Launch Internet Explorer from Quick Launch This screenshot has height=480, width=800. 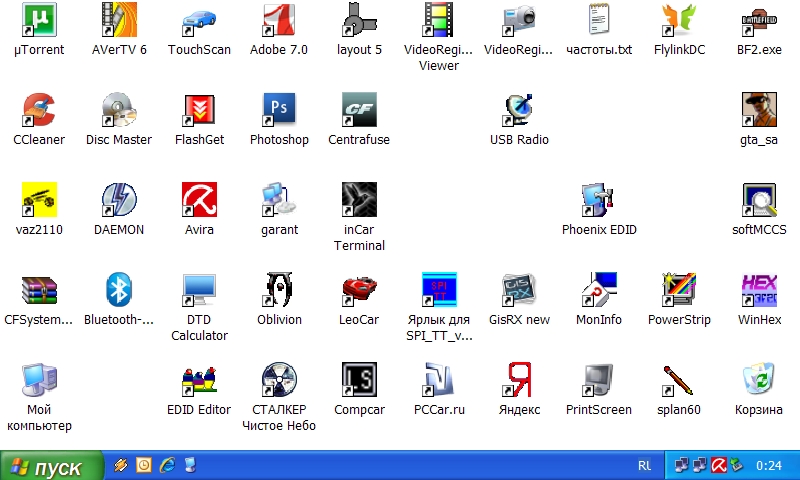point(167,465)
